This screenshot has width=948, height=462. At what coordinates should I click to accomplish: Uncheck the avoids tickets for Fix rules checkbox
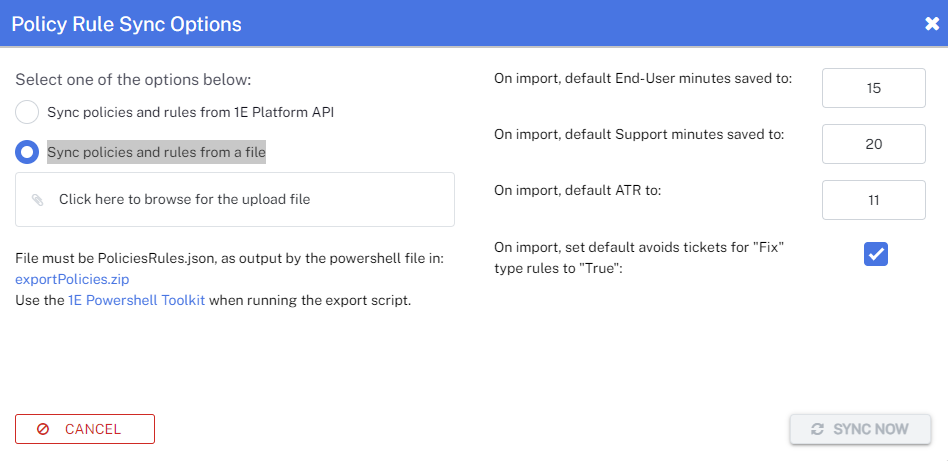876,255
